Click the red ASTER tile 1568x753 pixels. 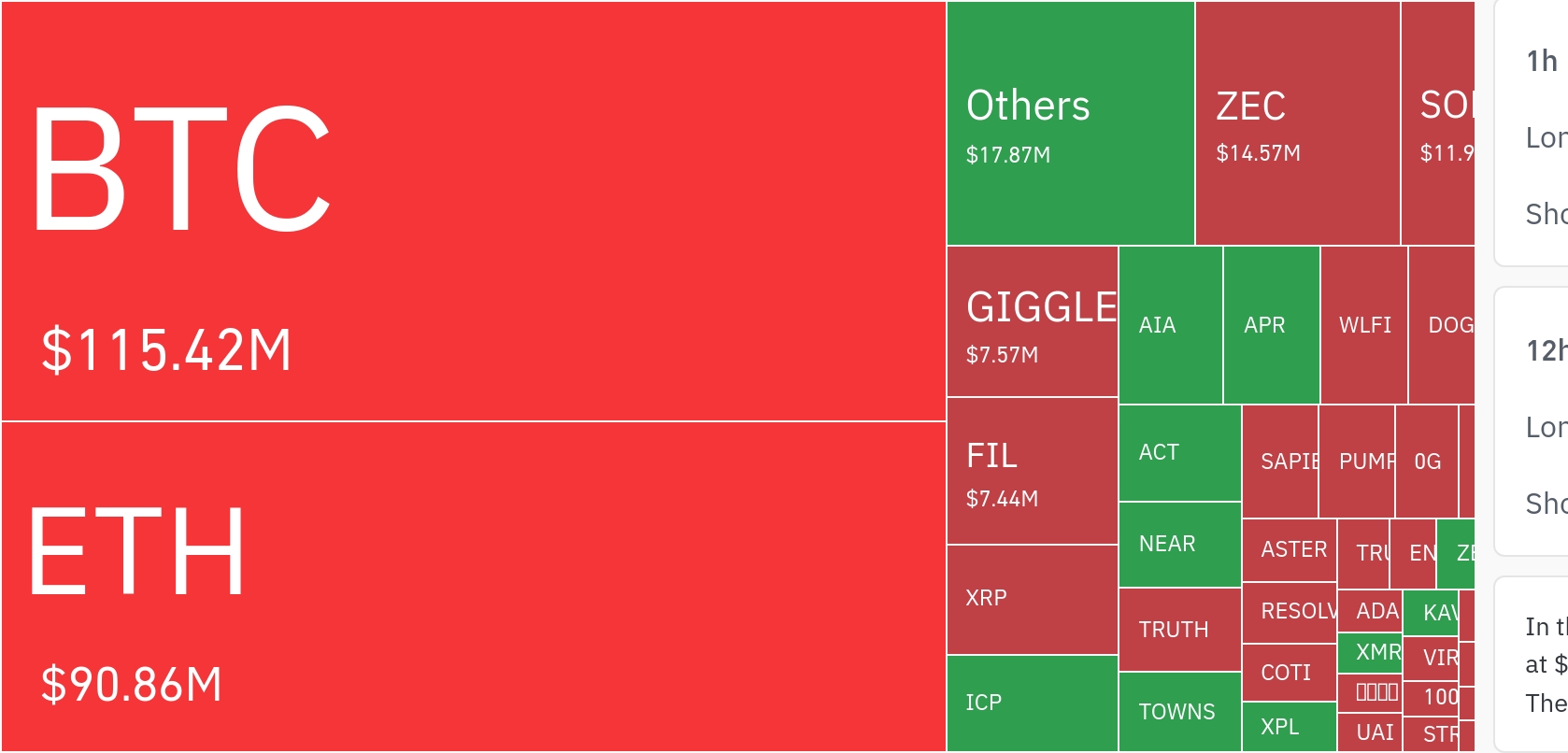[1290, 550]
